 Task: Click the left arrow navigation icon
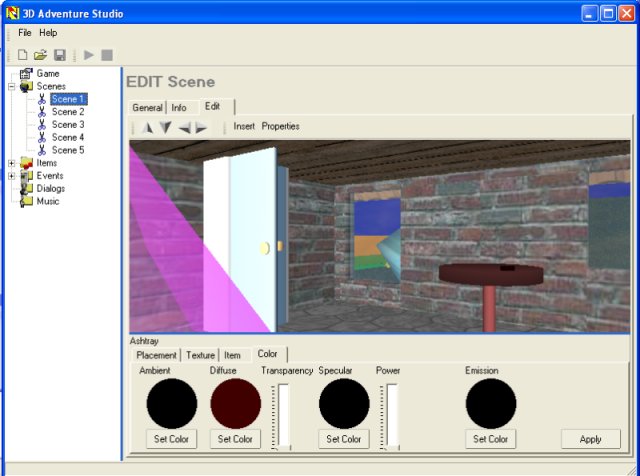coord(185,127)
